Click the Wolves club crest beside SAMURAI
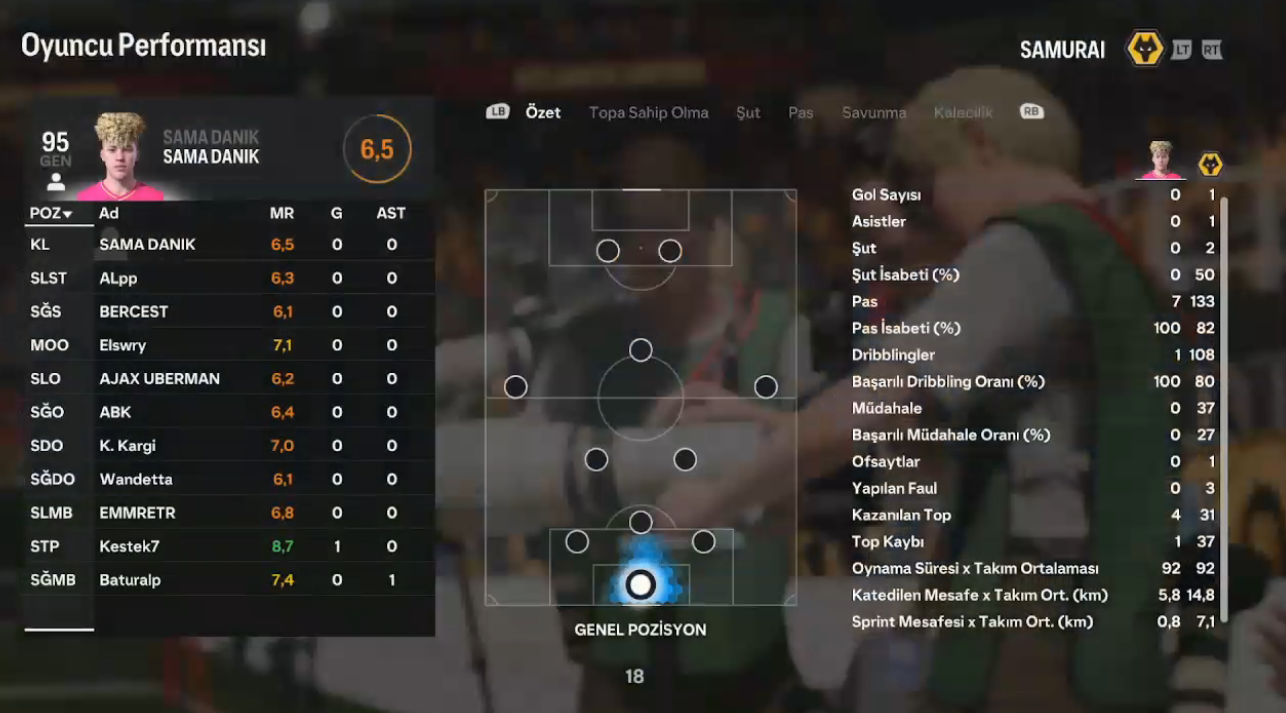 [1145, 48]
